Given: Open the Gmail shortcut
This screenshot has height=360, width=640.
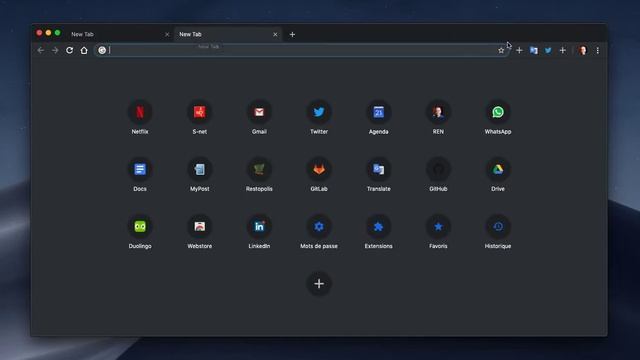Looking at the screenshot, I should pyautogui.click(x=259, y=117).
